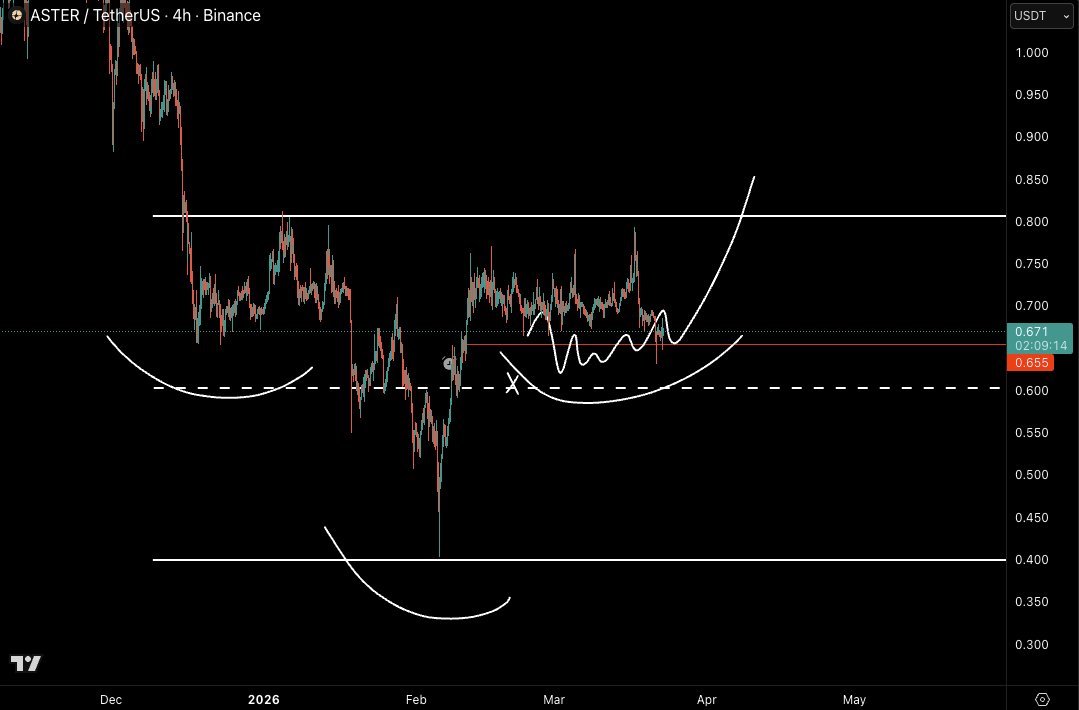This screenshot has height=710, width=1079.
Task: Click the May label on time axis
Action: pyautogui.click(x=855, y=700)
